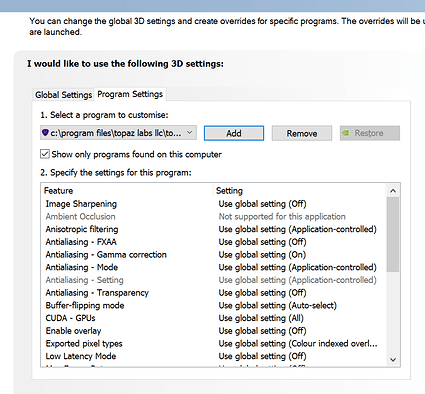
Task: Open CUDA - GPUs setting value (All)
Action: (x=261, y=318)
